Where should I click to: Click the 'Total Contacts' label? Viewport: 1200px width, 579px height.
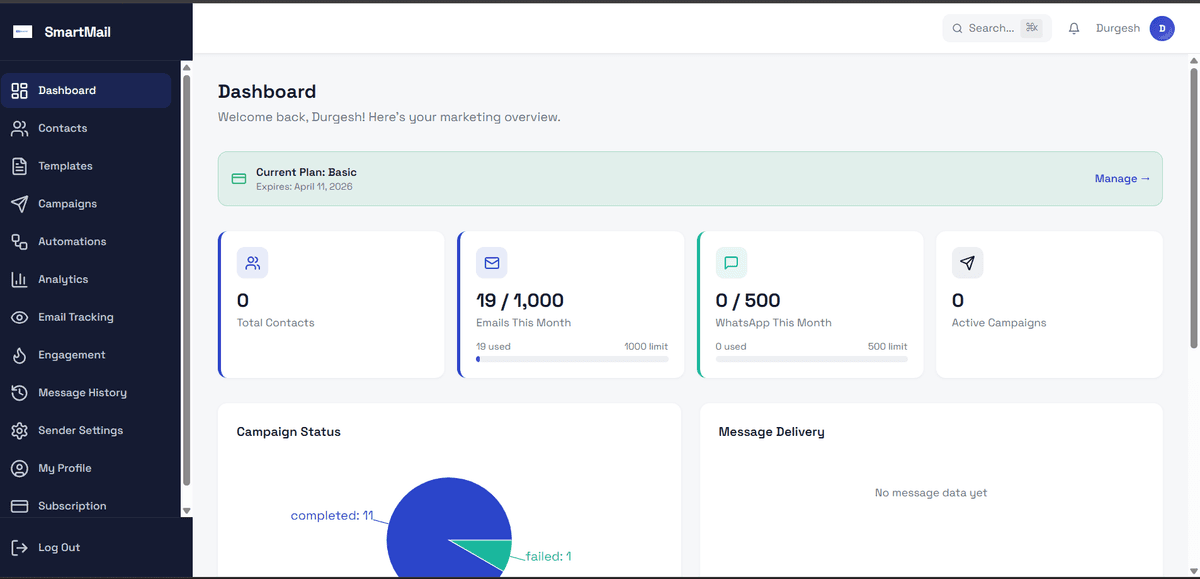(x=276, y=323)
